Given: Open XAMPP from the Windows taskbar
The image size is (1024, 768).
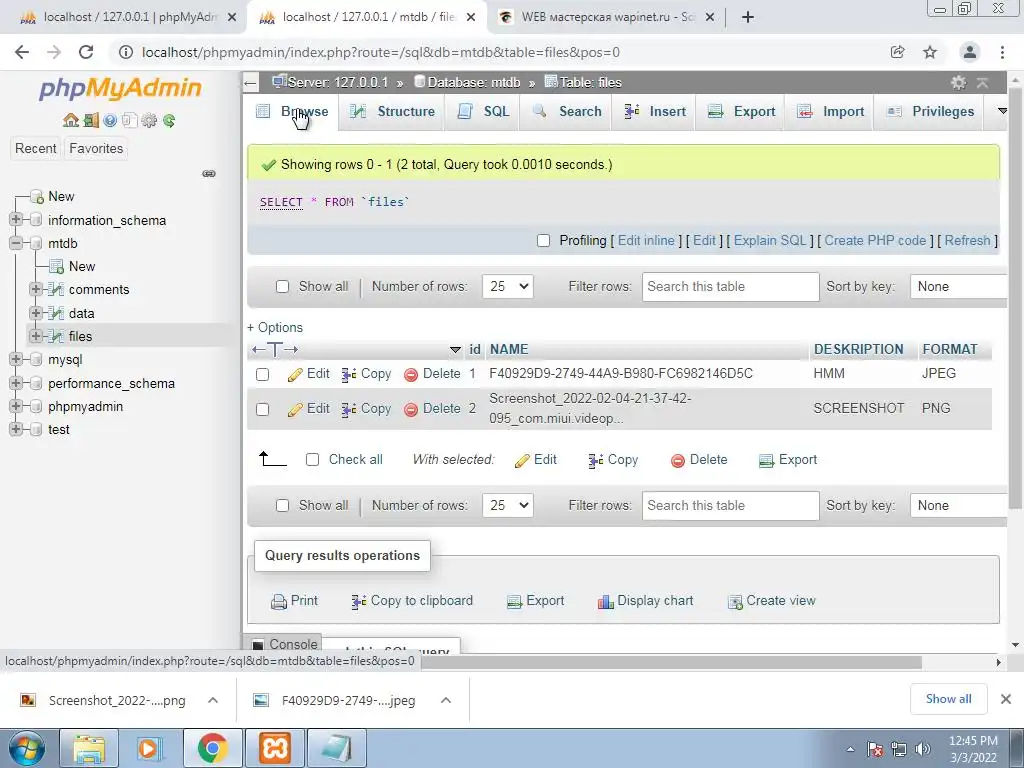Looking at the screenshot, I should (275, 748).
